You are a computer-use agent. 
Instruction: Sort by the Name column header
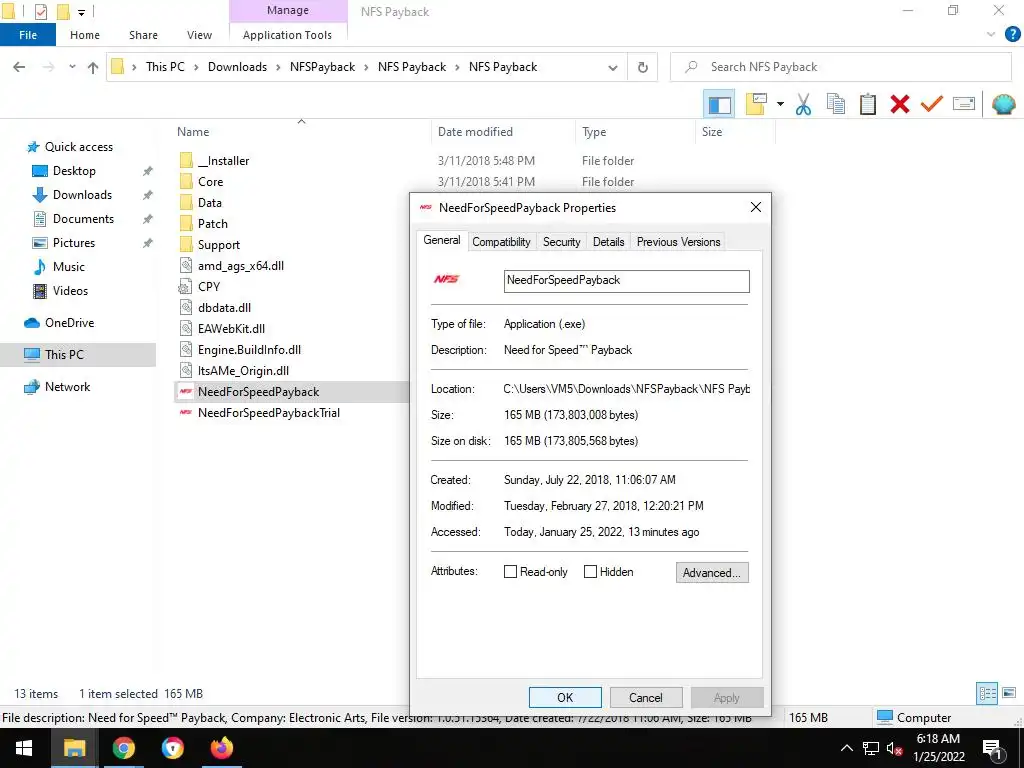[x=193, y=132]
